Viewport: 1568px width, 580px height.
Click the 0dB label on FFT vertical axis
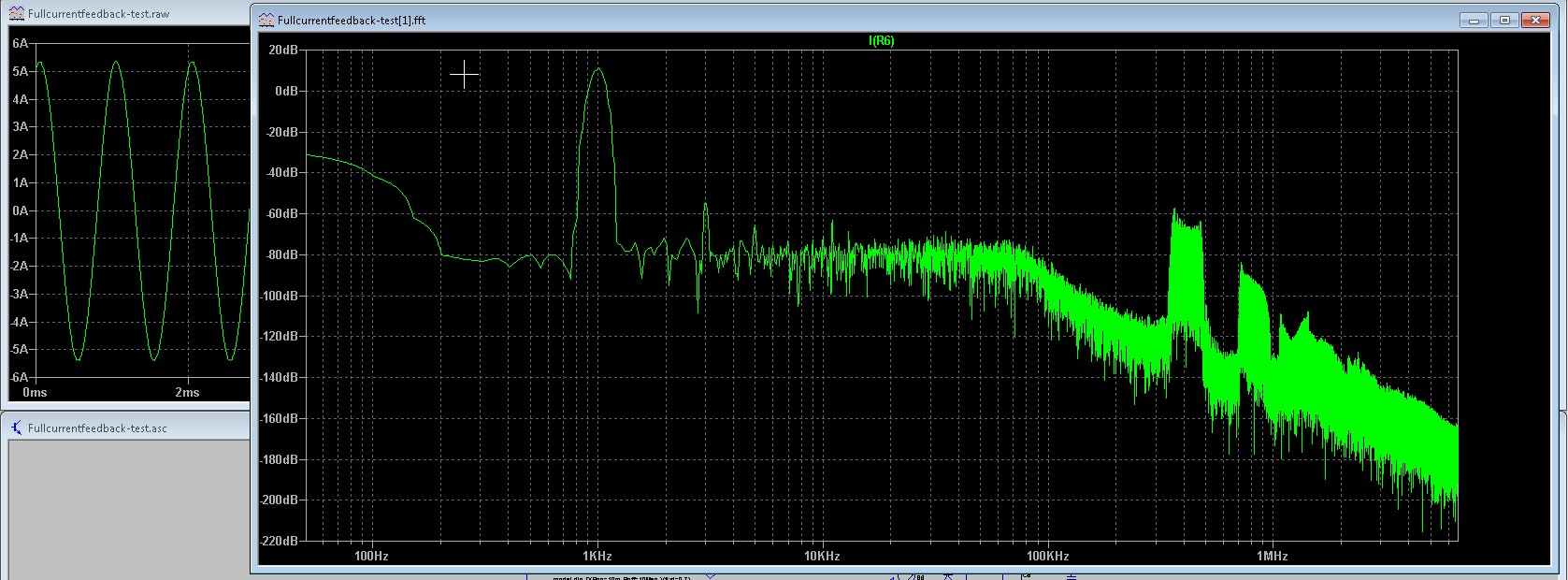click(286, 91)
